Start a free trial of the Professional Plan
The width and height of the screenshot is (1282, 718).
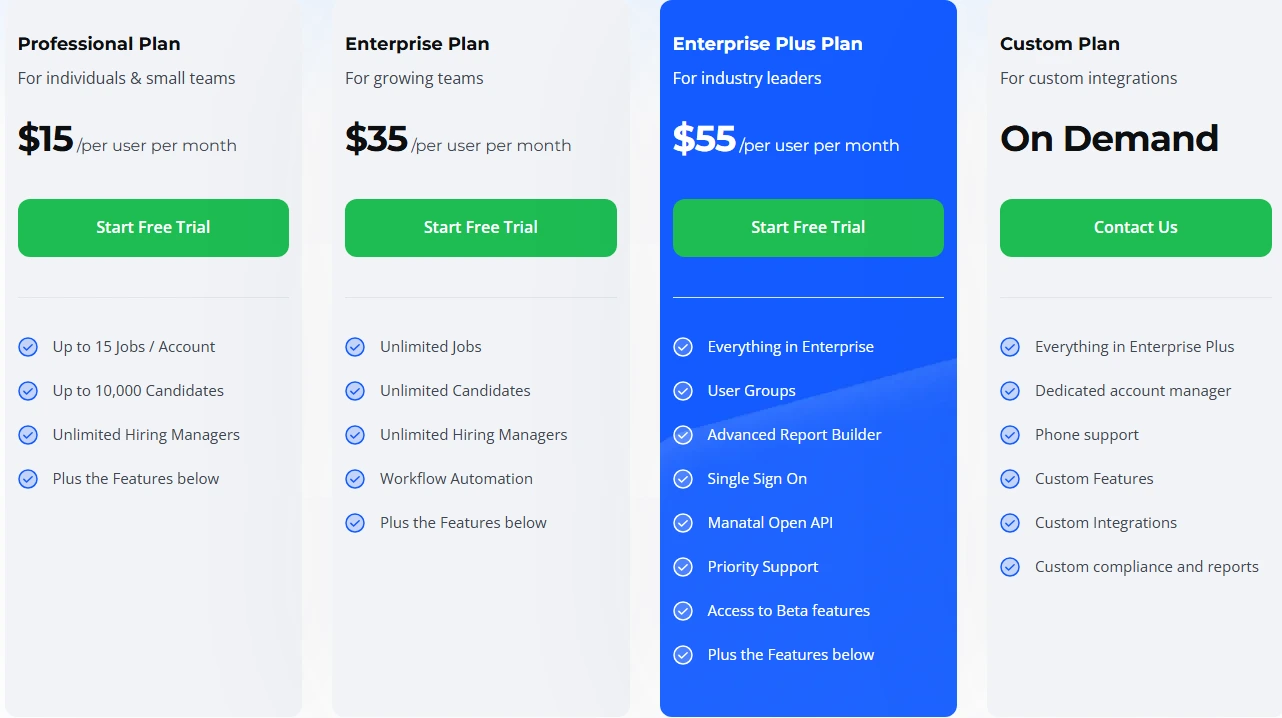click(152, 227)
